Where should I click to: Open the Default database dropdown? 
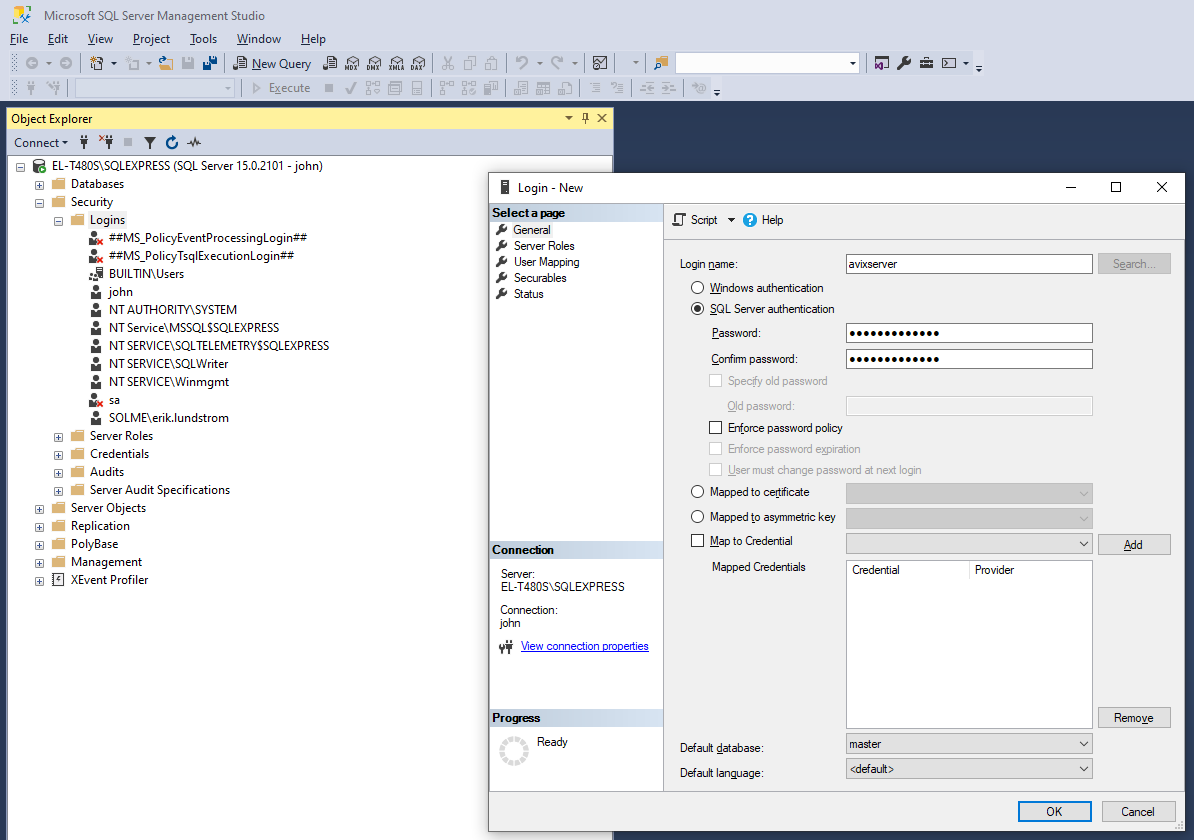click(968, 744)
